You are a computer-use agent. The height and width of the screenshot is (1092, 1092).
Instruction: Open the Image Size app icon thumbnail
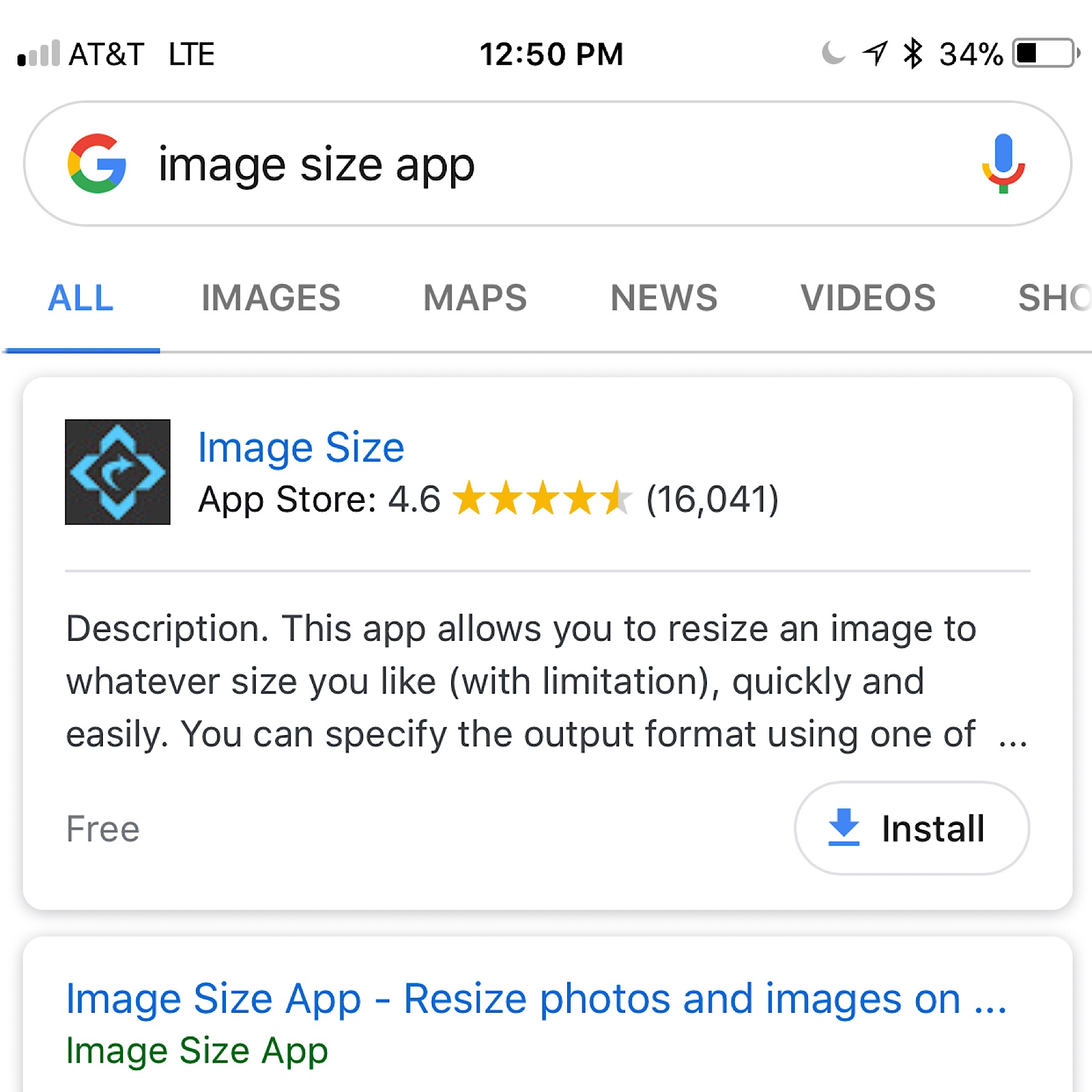pyautogui.click(x=117, y=472)
